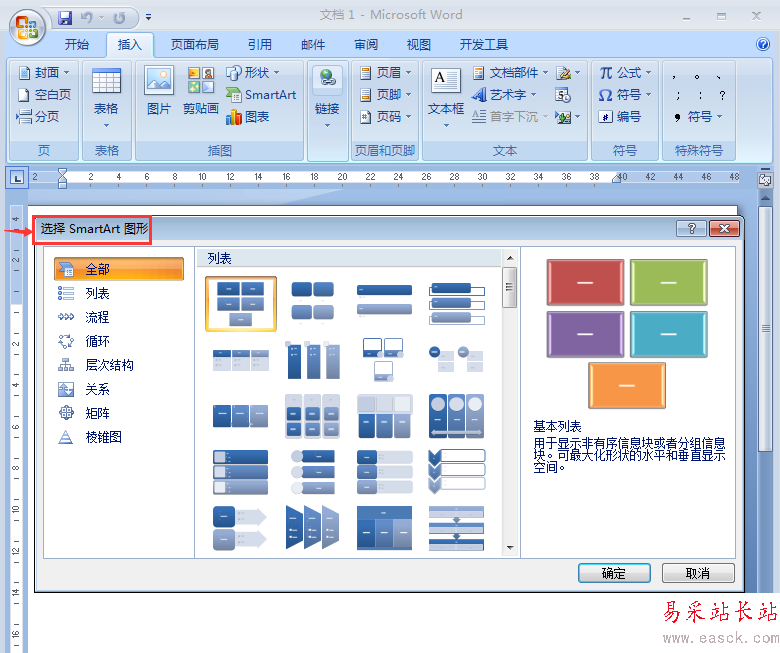Redo via quick access toolbar
The width and height of the screenshot is (780, 653).
tap(119, 17)
